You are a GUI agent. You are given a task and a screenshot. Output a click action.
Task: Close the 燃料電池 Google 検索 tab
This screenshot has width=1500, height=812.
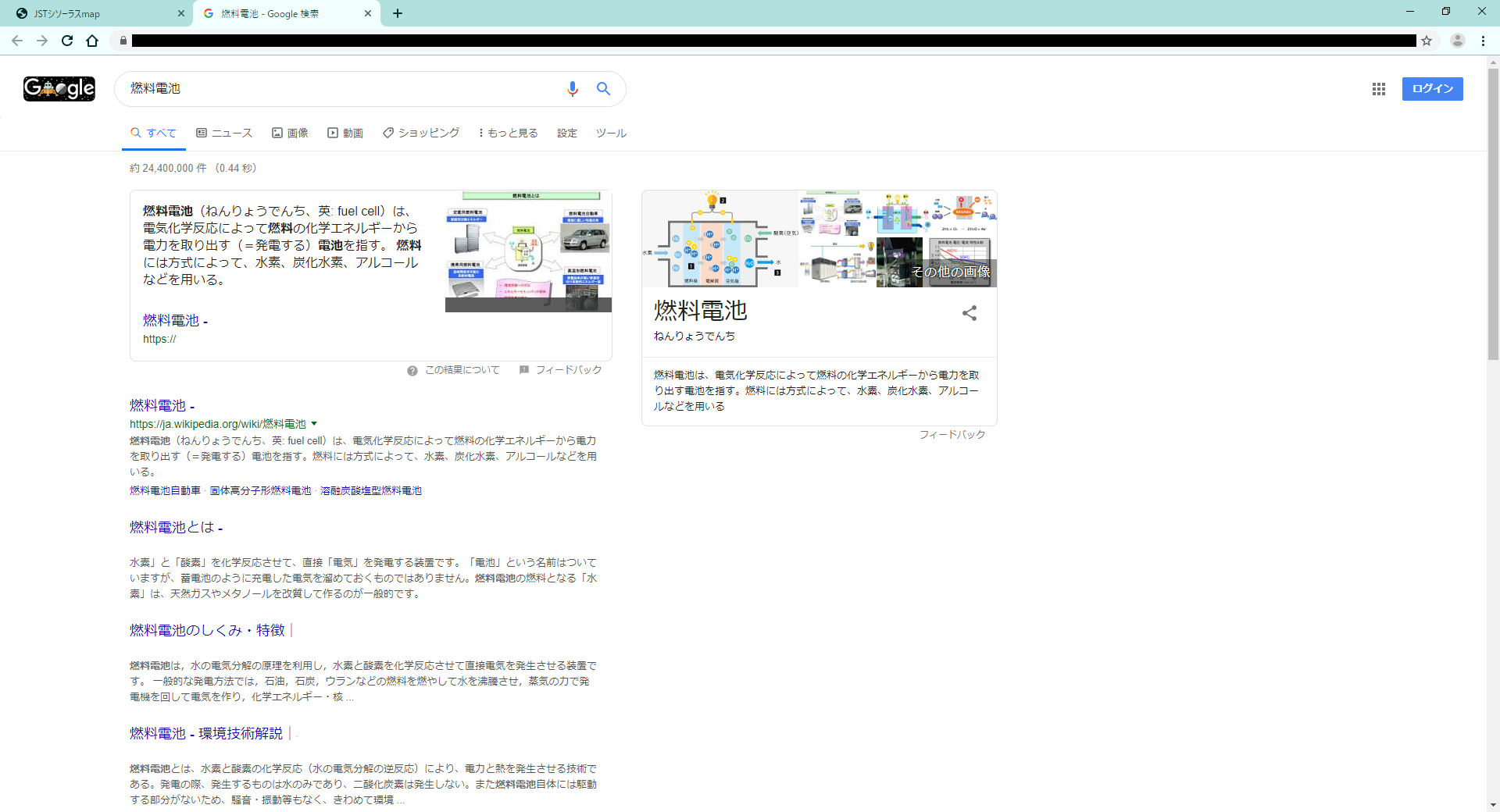[x=368, y=13]
